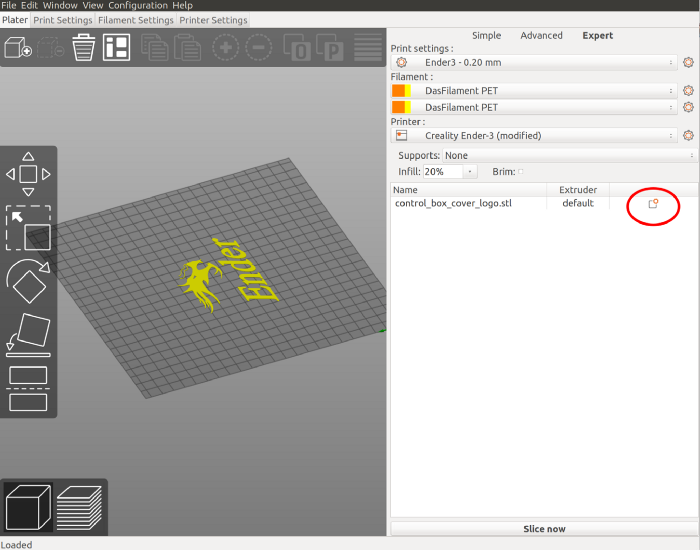Select the Place on face tool

click(28, 335)
